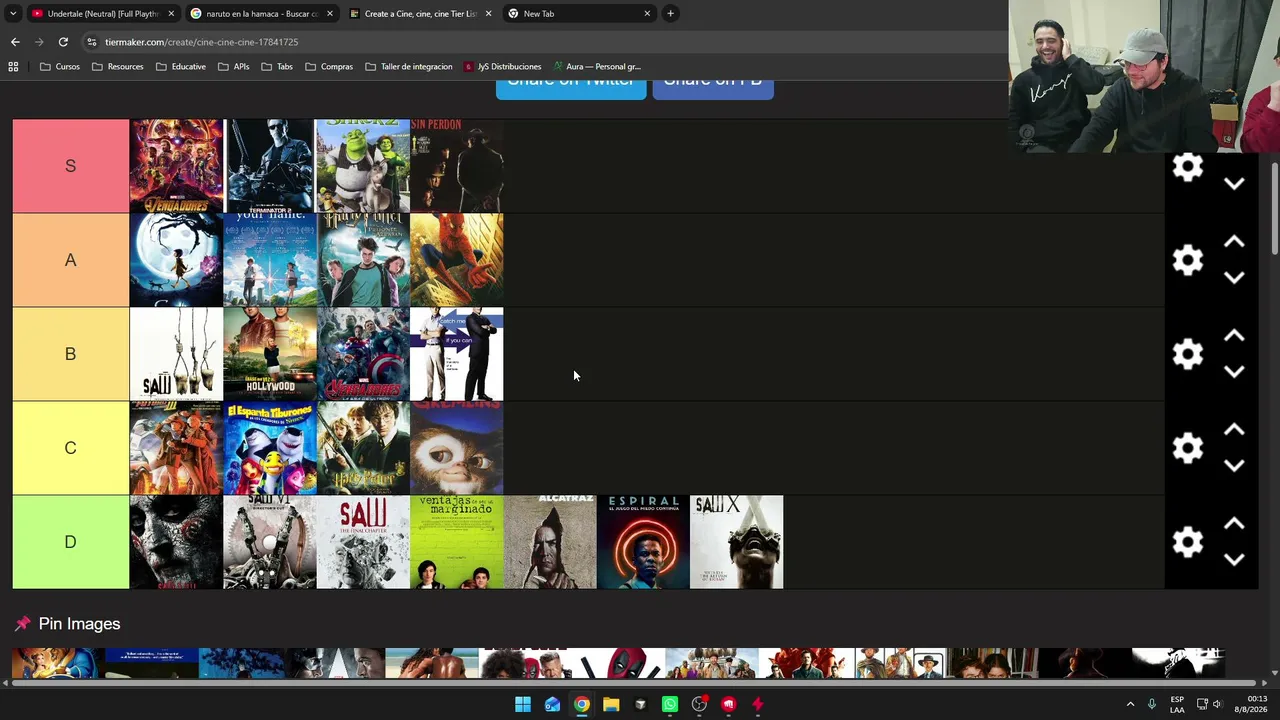The height and width of the screenshot is (720, 1280).
Task: Click the red S tier label
Action: tap(70, 166)
